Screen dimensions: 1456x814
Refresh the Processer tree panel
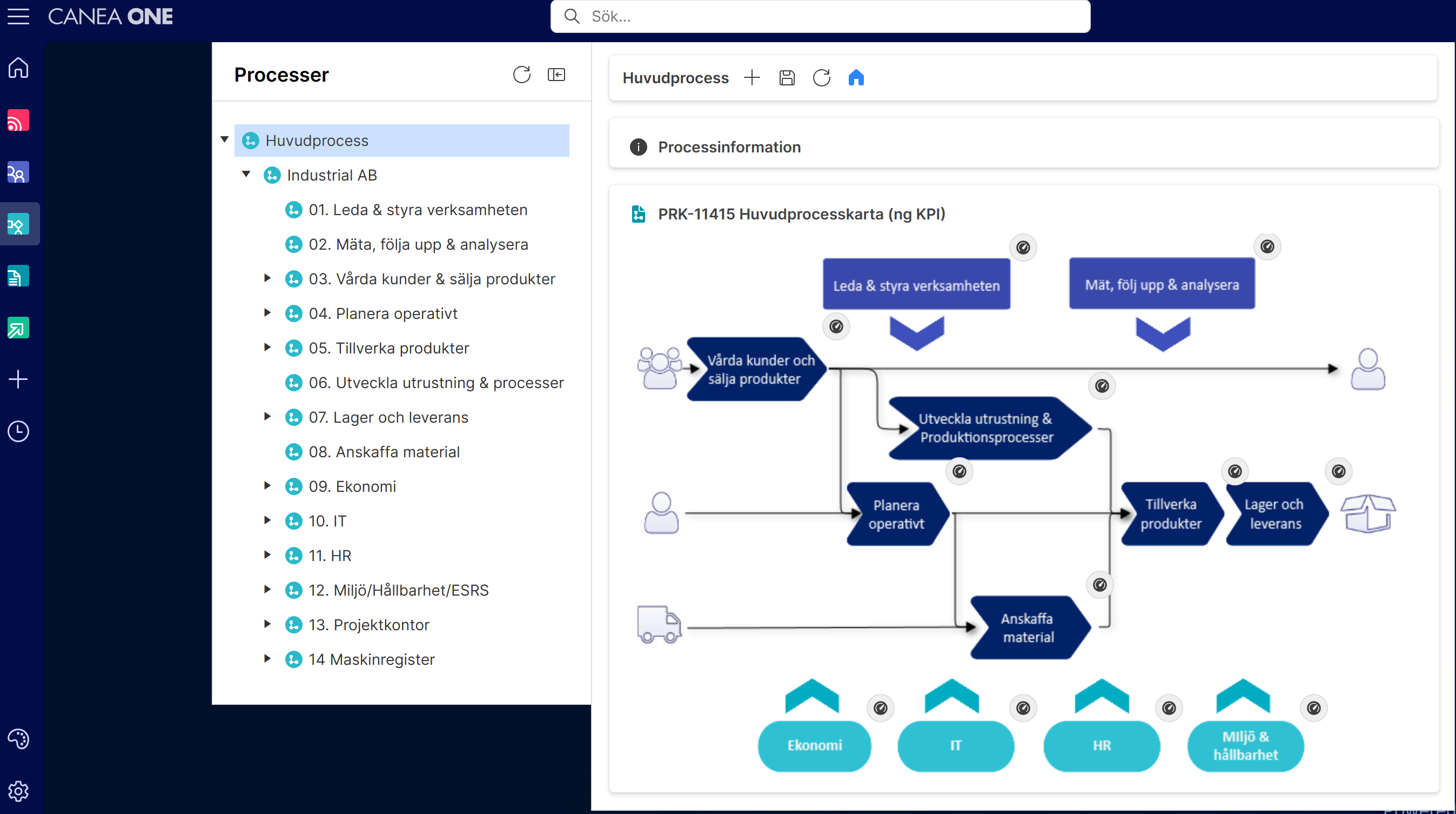pos(521,75)
